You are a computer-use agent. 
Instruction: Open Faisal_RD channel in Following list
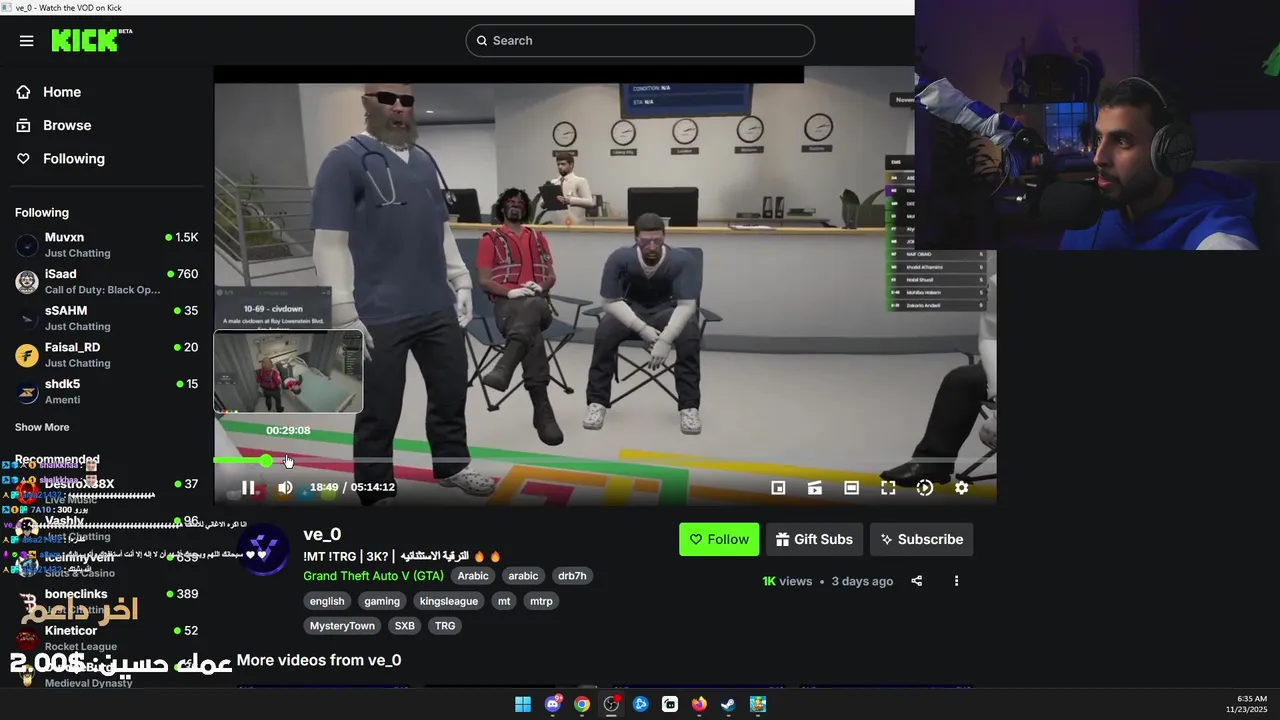[x=106, y=355]
